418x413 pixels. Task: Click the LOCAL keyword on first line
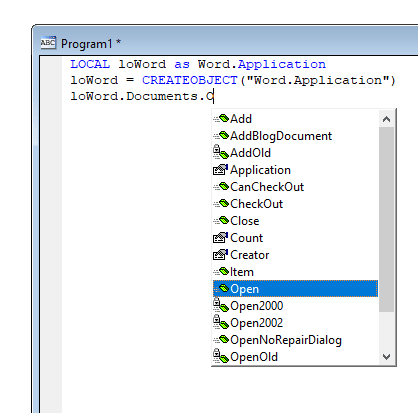coord(90,64)
